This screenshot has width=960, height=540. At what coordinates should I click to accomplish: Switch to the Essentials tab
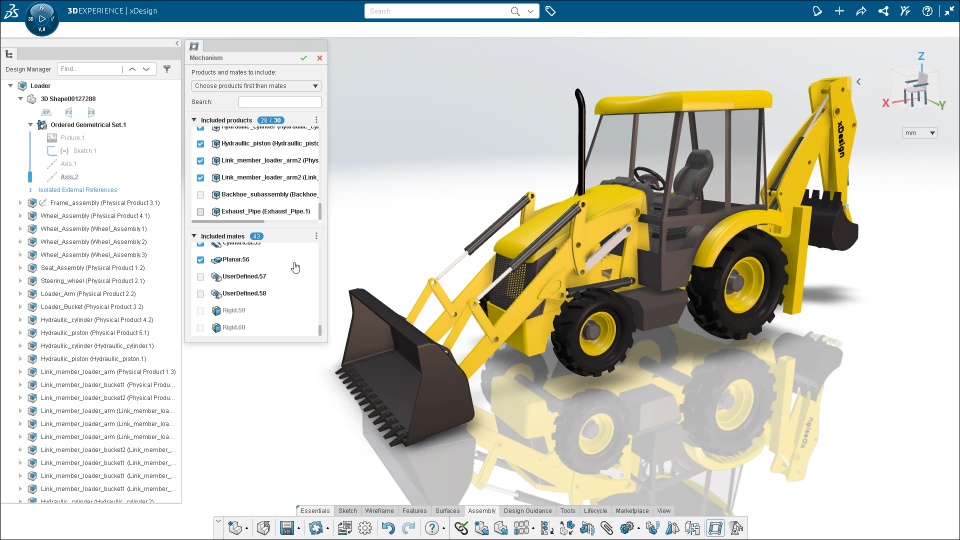[x=315, y=511]
